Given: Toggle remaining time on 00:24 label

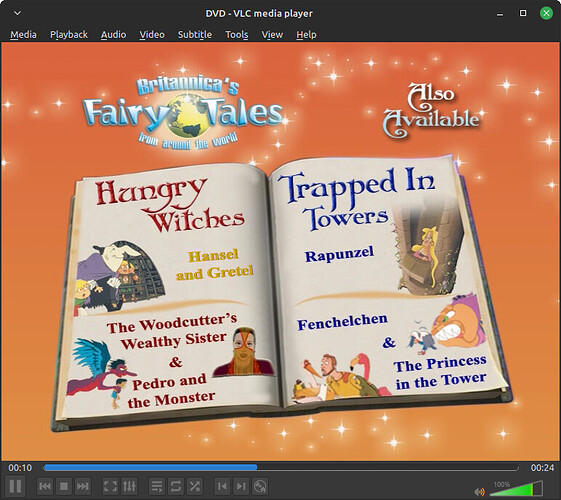Looking at the screenshot, I should 542,467.
